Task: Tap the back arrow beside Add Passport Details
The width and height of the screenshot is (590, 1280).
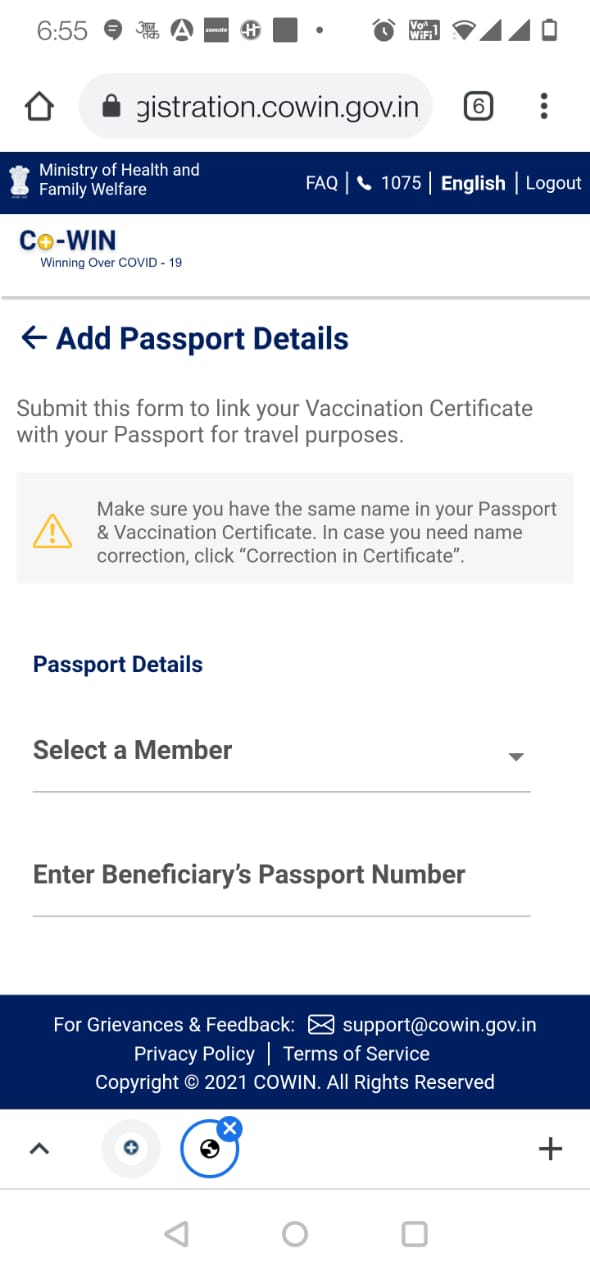Action: [x=34, y=338]
